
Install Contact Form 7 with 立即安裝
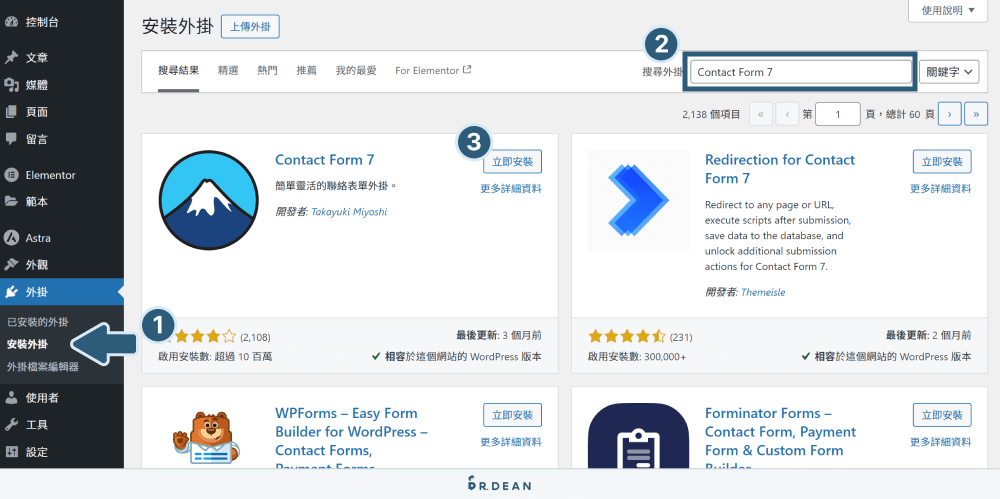point(512,161)
